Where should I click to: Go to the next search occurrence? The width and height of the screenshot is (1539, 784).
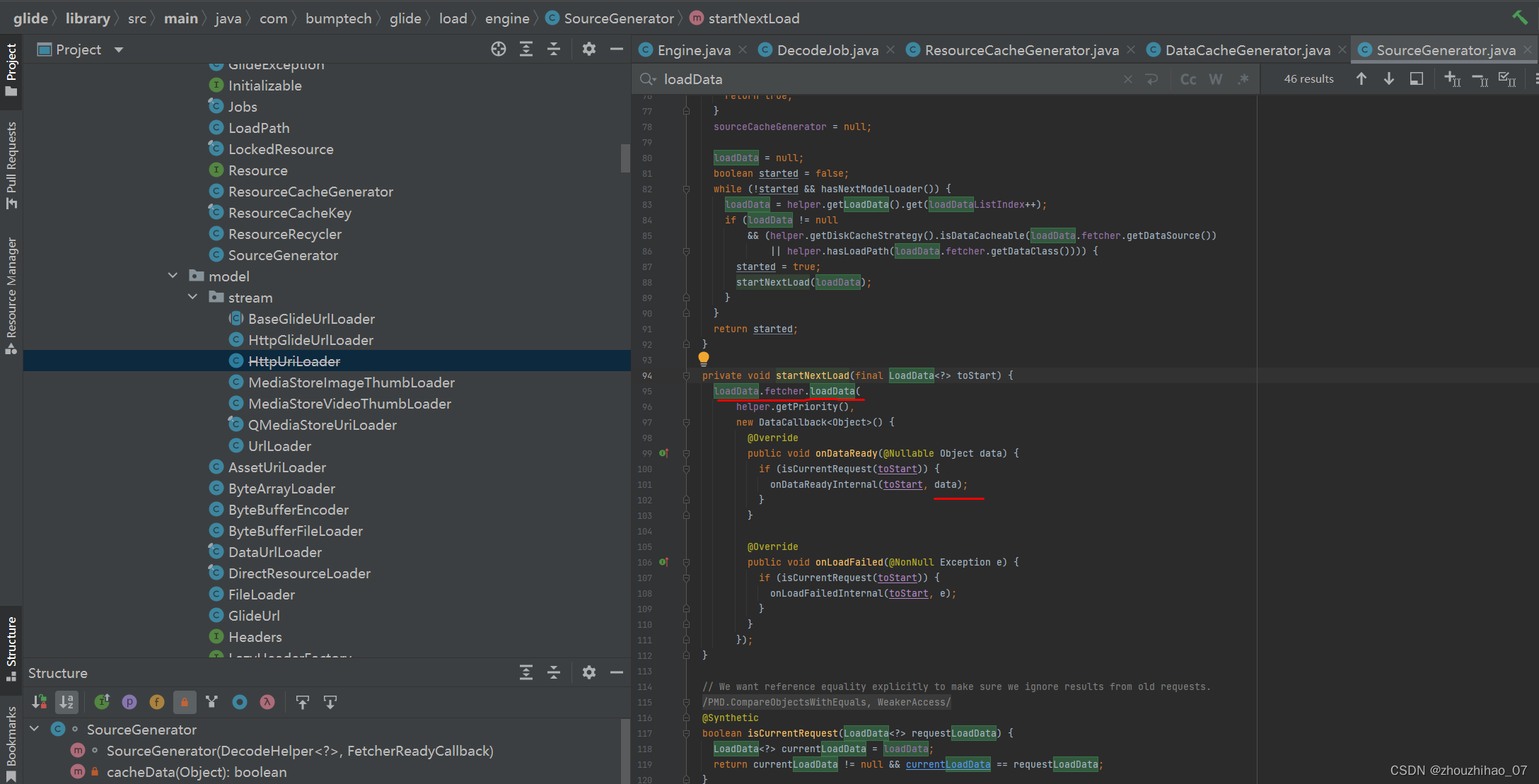[1389, 78]
